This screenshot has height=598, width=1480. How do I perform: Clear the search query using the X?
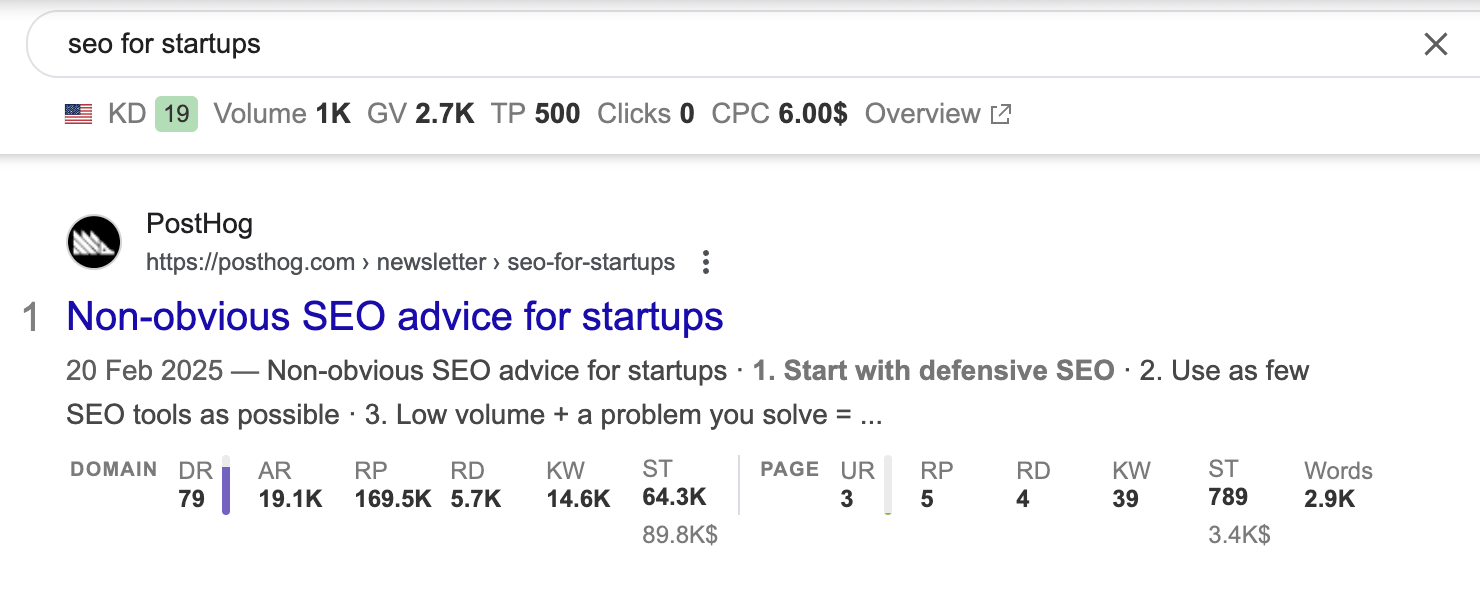[1436, 44]
